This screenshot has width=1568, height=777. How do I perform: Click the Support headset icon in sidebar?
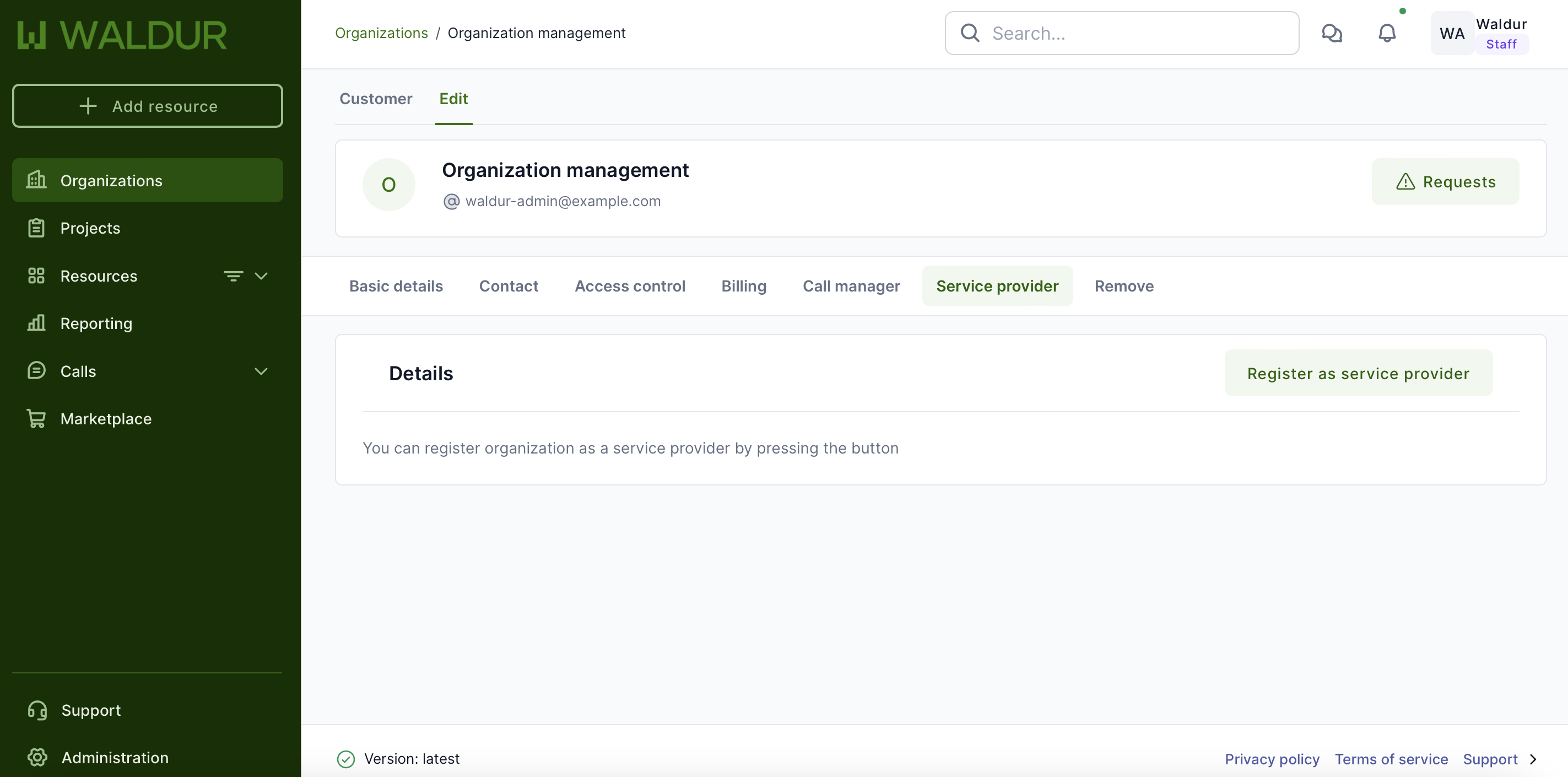click(37, 710)
